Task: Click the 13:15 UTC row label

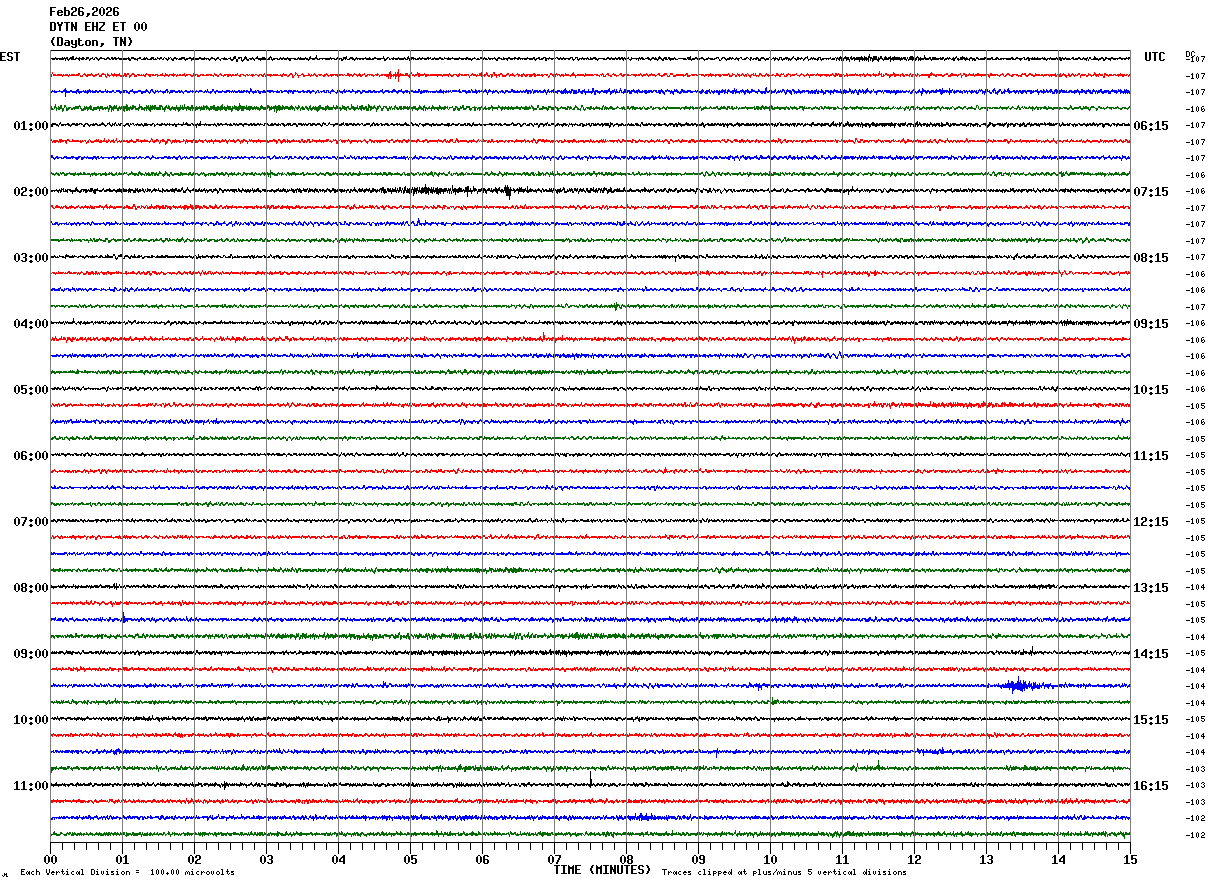Action: (1151, 588)
